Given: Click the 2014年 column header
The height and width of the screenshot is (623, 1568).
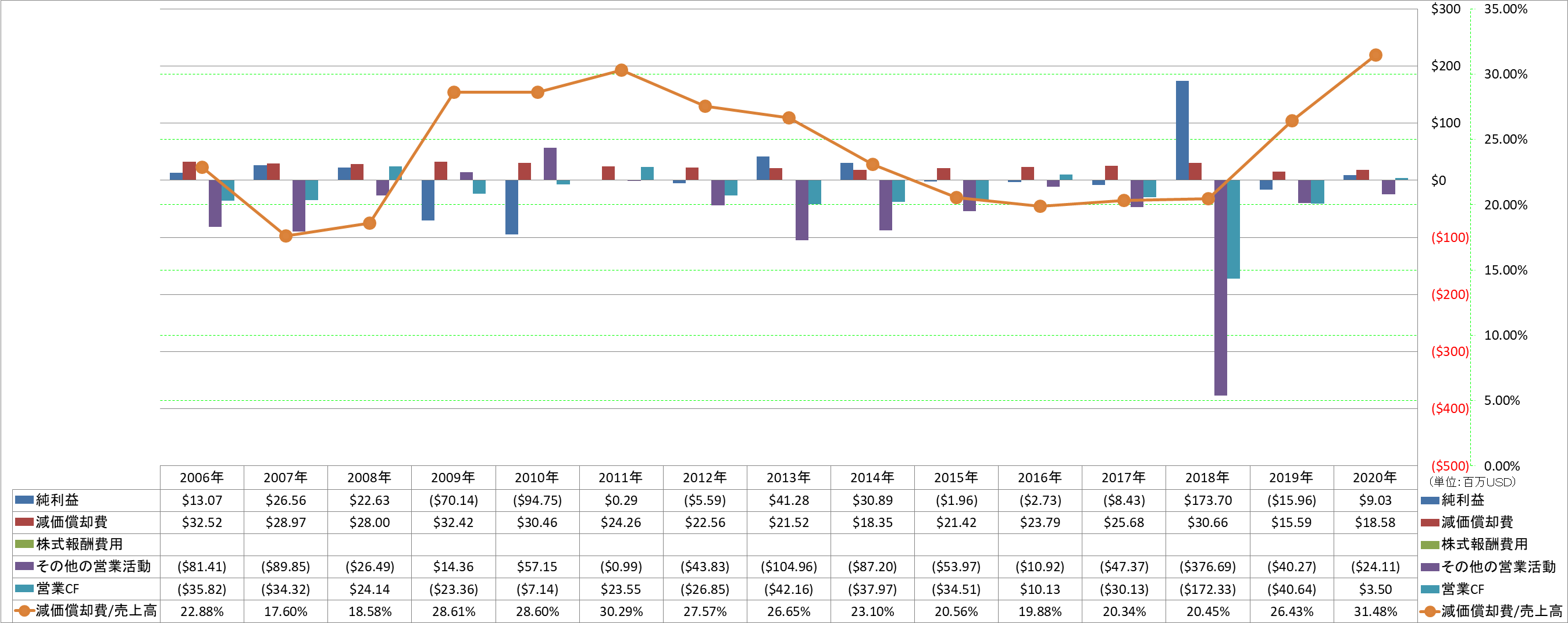Looking at the screenshot, I should (872, 478).
